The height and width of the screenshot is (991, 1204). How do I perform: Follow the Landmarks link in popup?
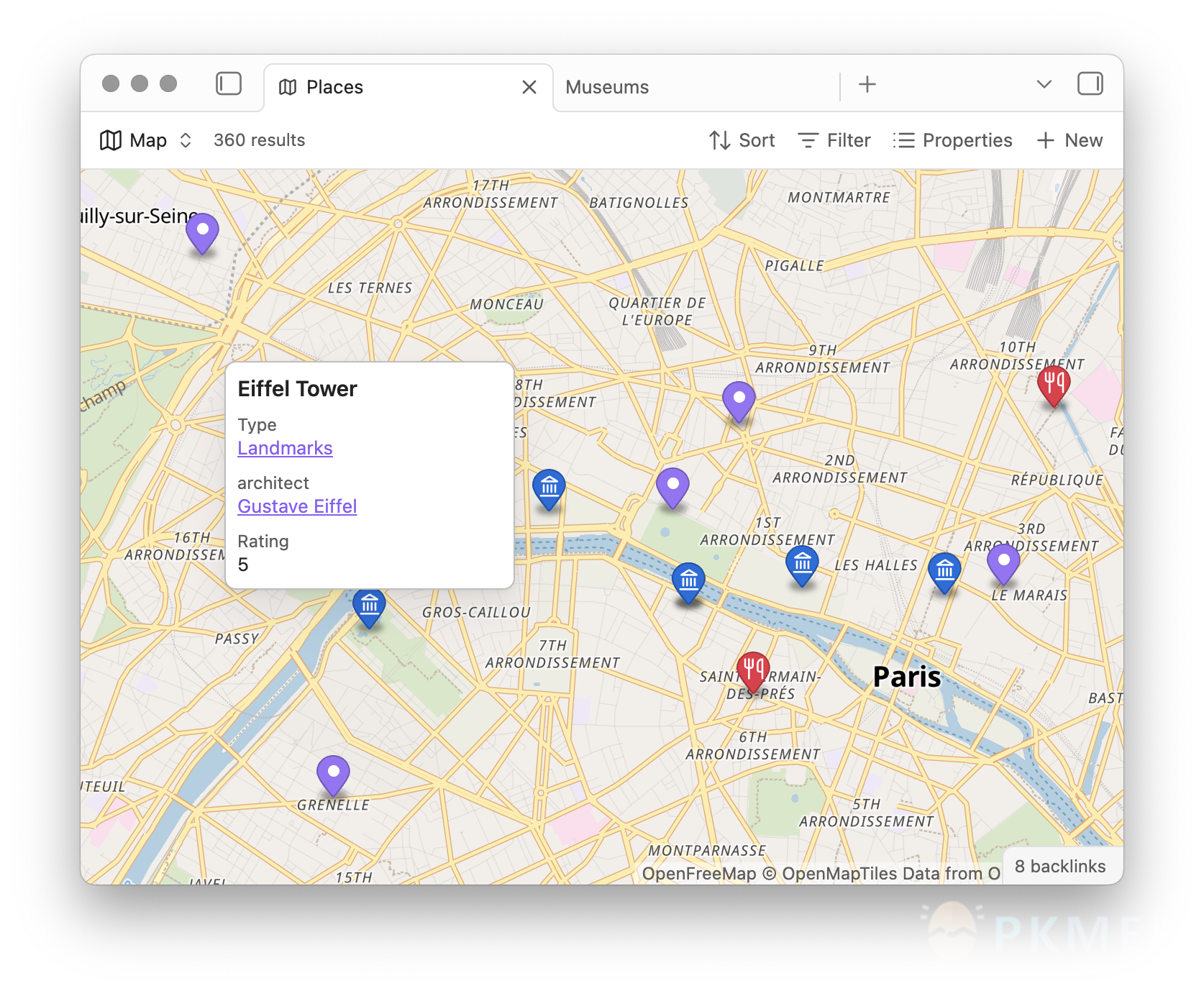[285, 448]
